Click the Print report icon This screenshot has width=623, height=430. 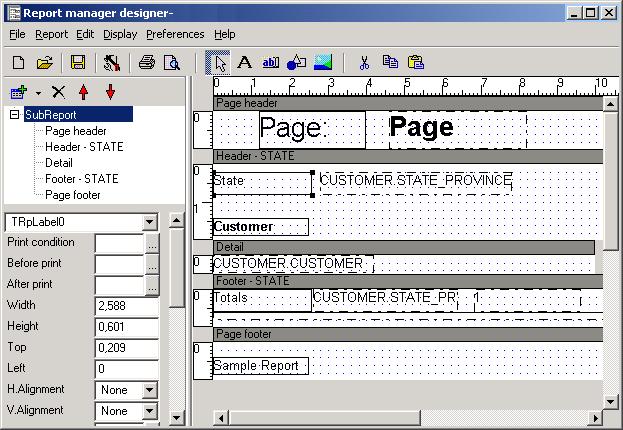coord(147,62)
